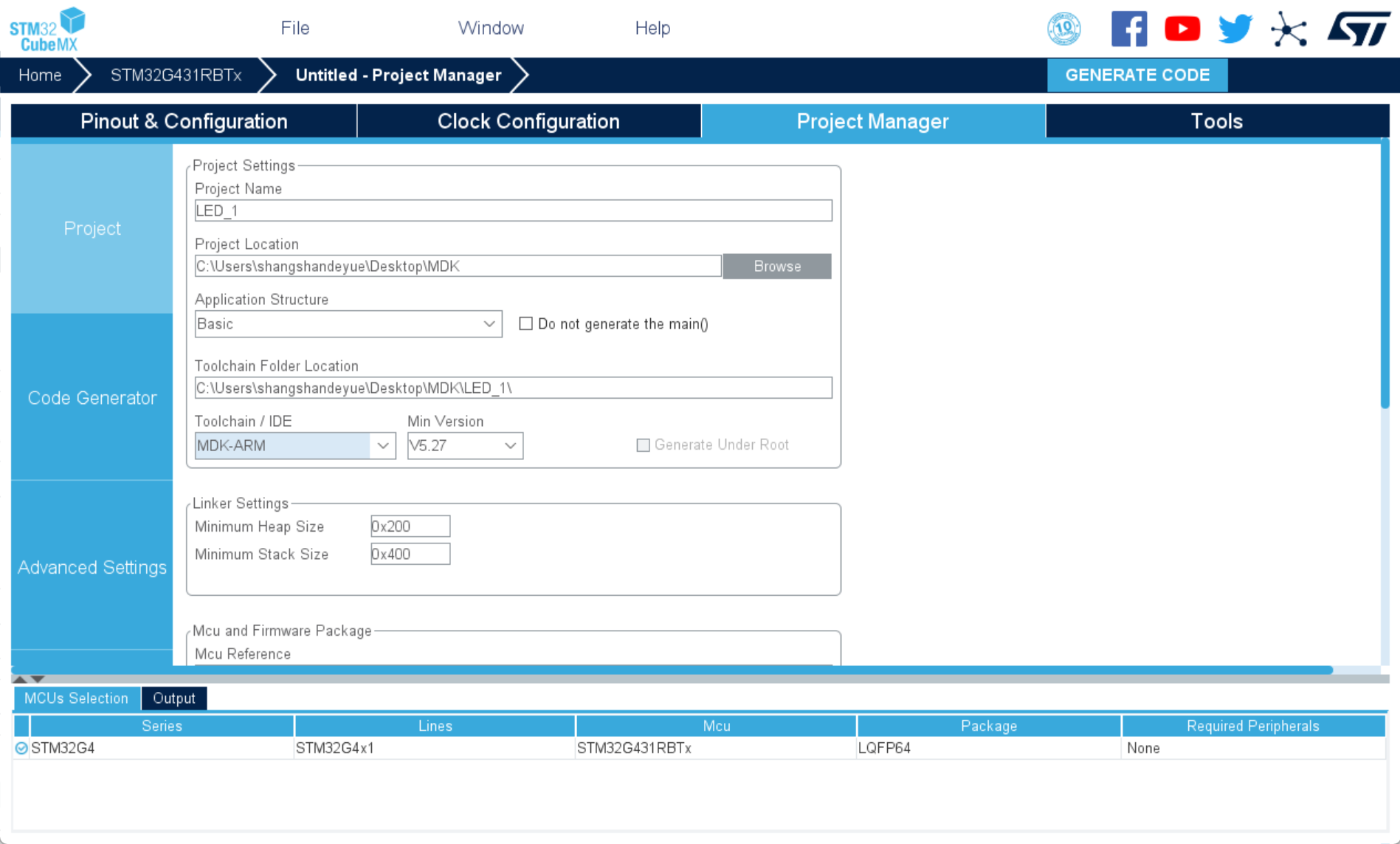Click the horizontal scrollbar of settings panel
This screenshot has width=1400, height=844.
point(672,670)
